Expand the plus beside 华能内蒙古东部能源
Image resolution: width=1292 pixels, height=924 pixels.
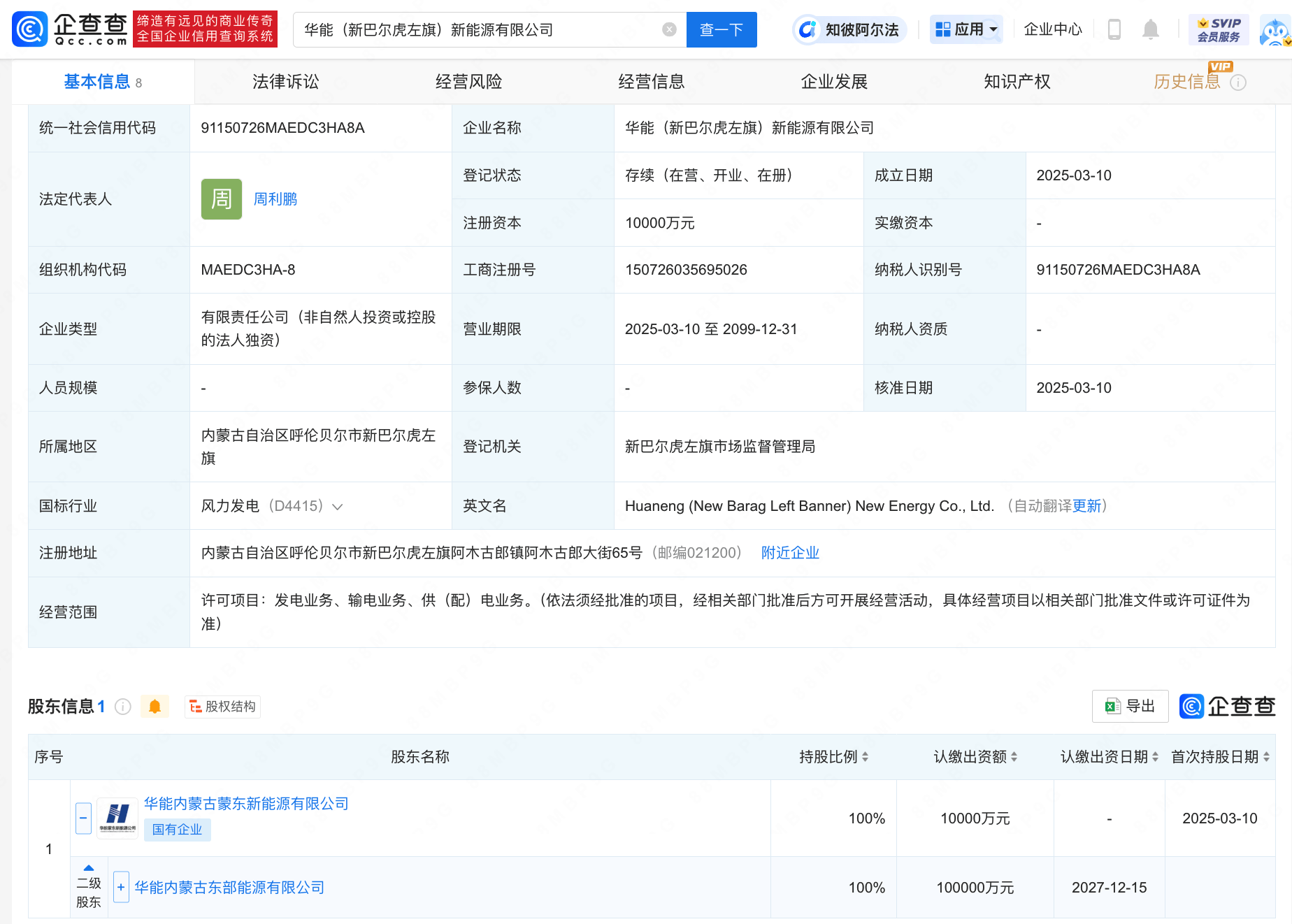click(x=121, y=888)
